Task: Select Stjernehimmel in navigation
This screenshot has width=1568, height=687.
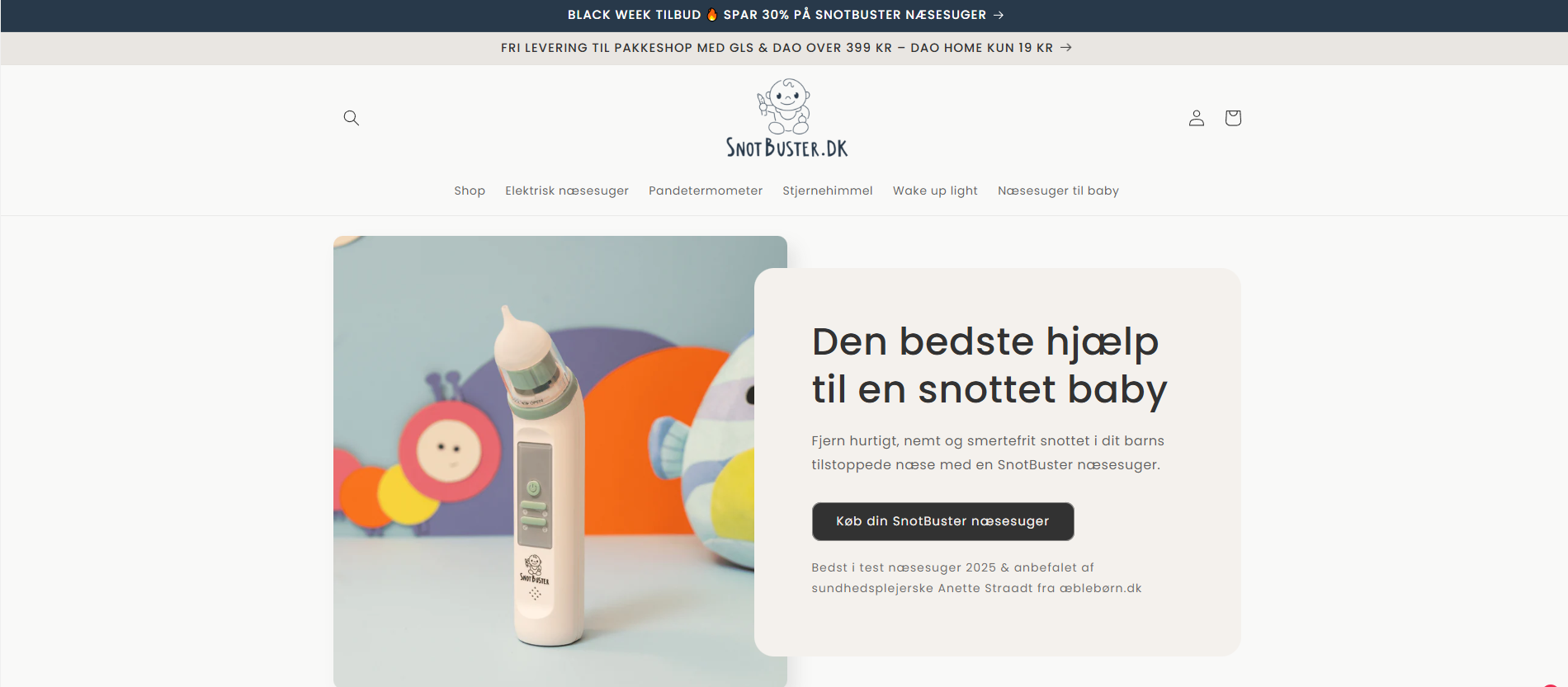Action: pos(828,191)
